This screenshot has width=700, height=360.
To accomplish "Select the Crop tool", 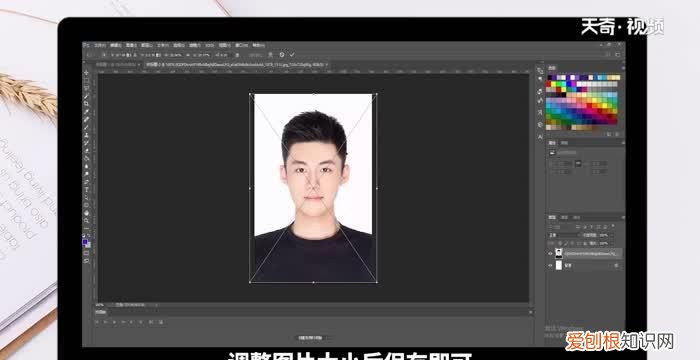I will (86, 104).
